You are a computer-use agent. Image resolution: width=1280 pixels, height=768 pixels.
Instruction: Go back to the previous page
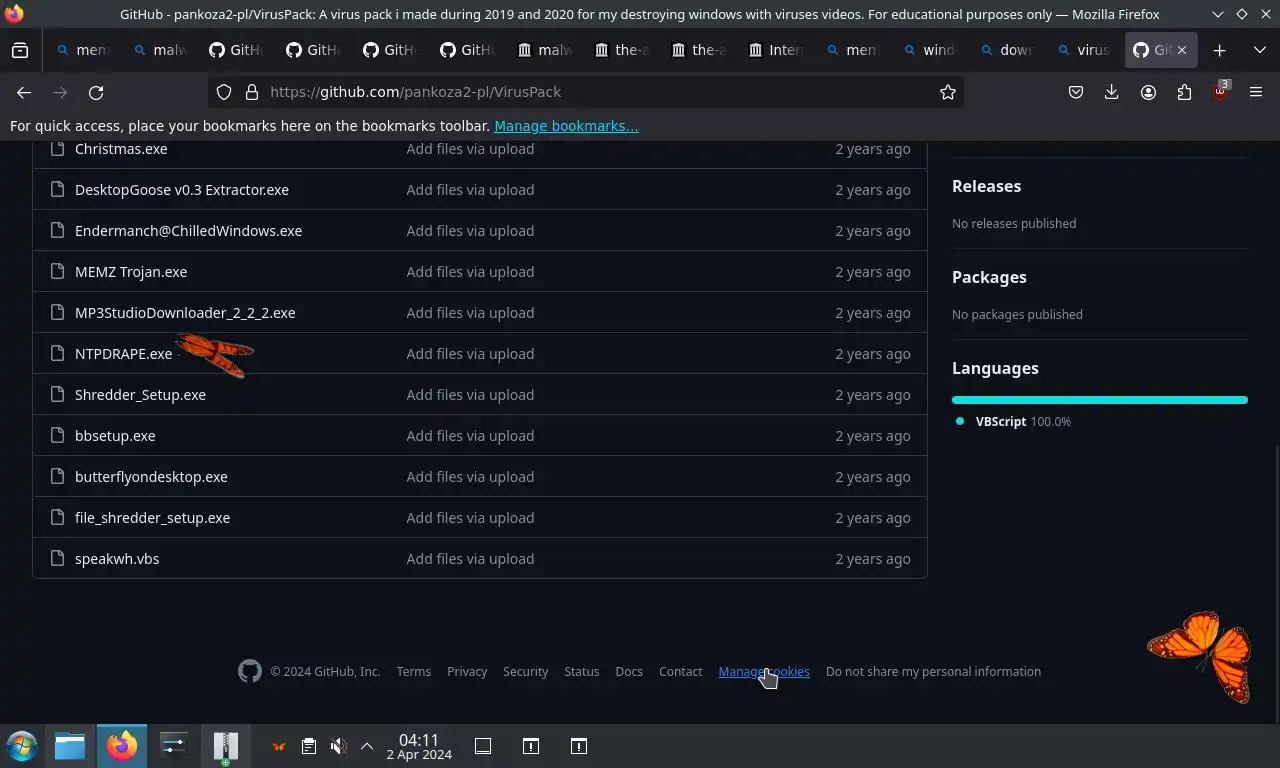(24, 92)
